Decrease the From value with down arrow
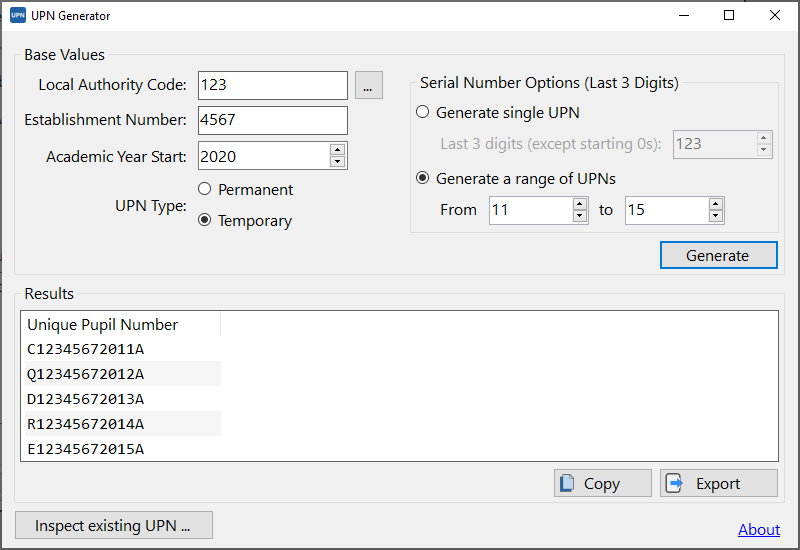The image size is (800, 550). 580,216
